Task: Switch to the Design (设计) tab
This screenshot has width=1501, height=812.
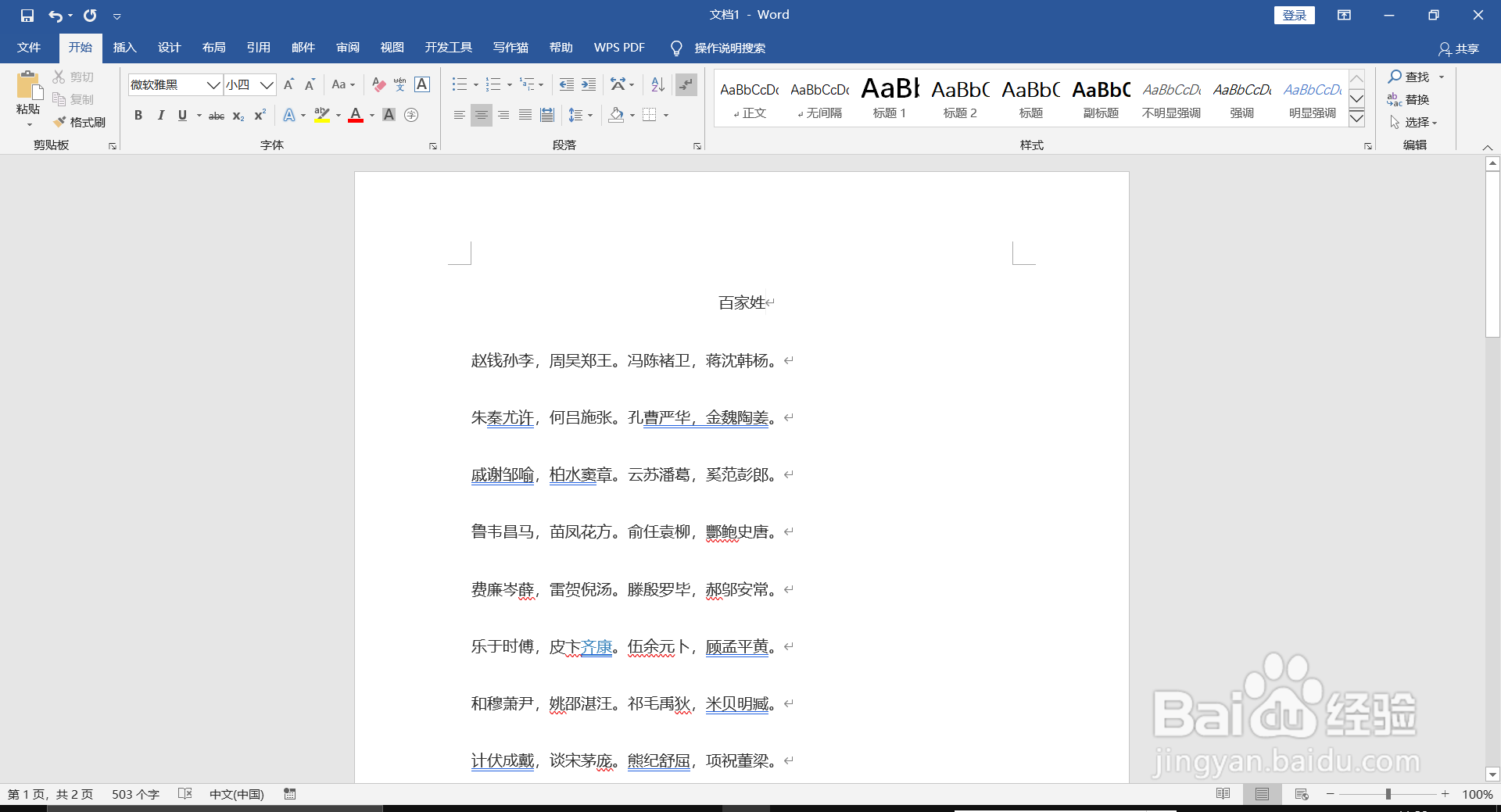Action: tap(169, 48)
